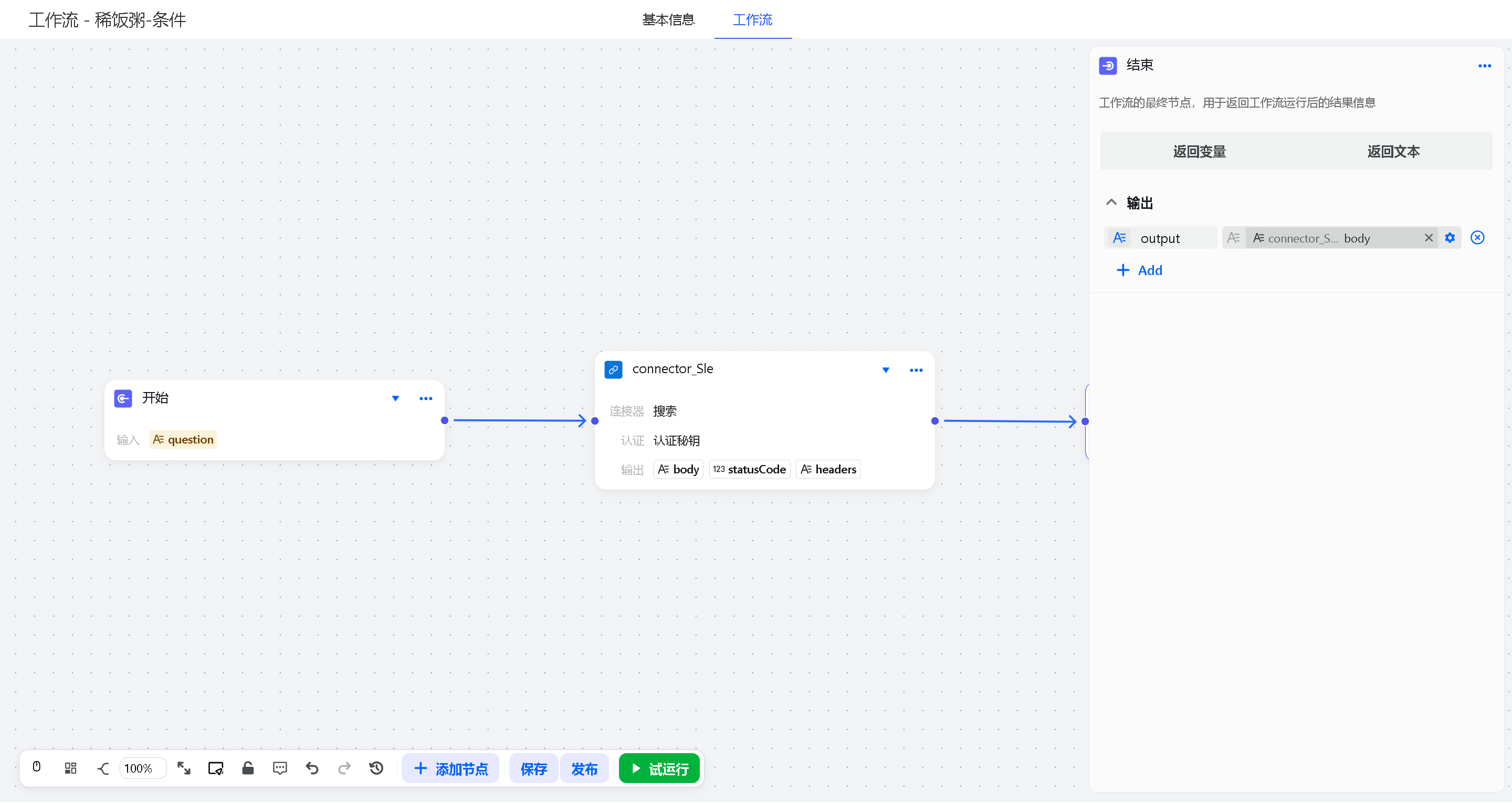Open the version history clock icon
Screen dimensions: 1512x803
coord(376,768)
